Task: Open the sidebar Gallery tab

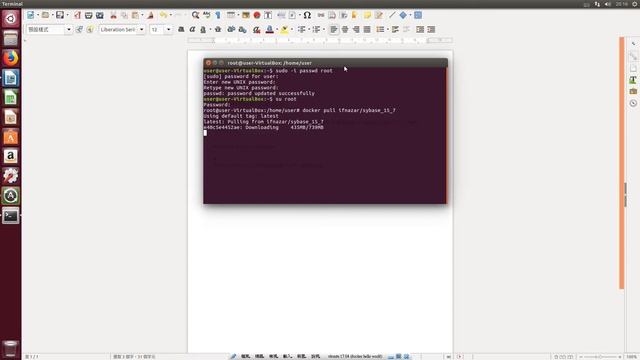Action: click(x=633, y=91)
